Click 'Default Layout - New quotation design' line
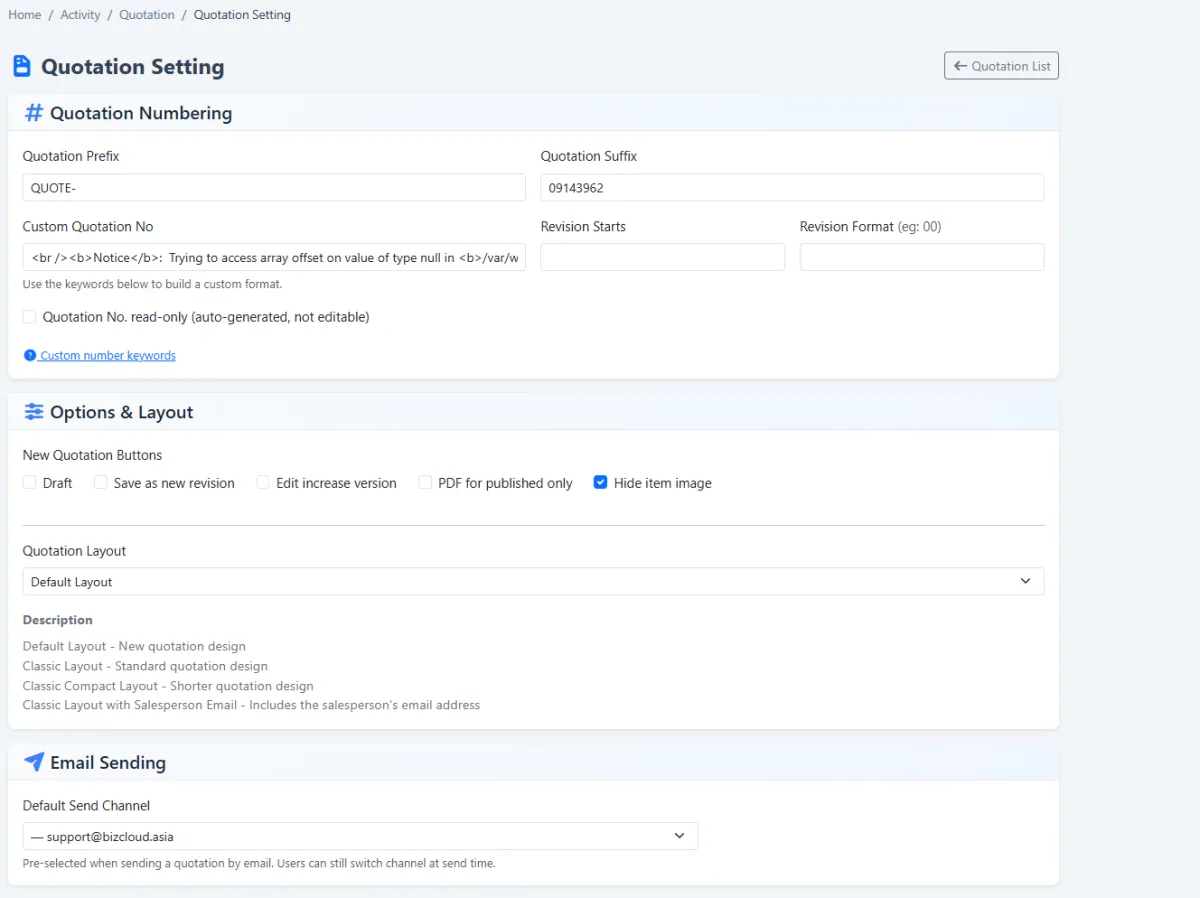The width and height of the screenshot is (1200, 898). 134,646
